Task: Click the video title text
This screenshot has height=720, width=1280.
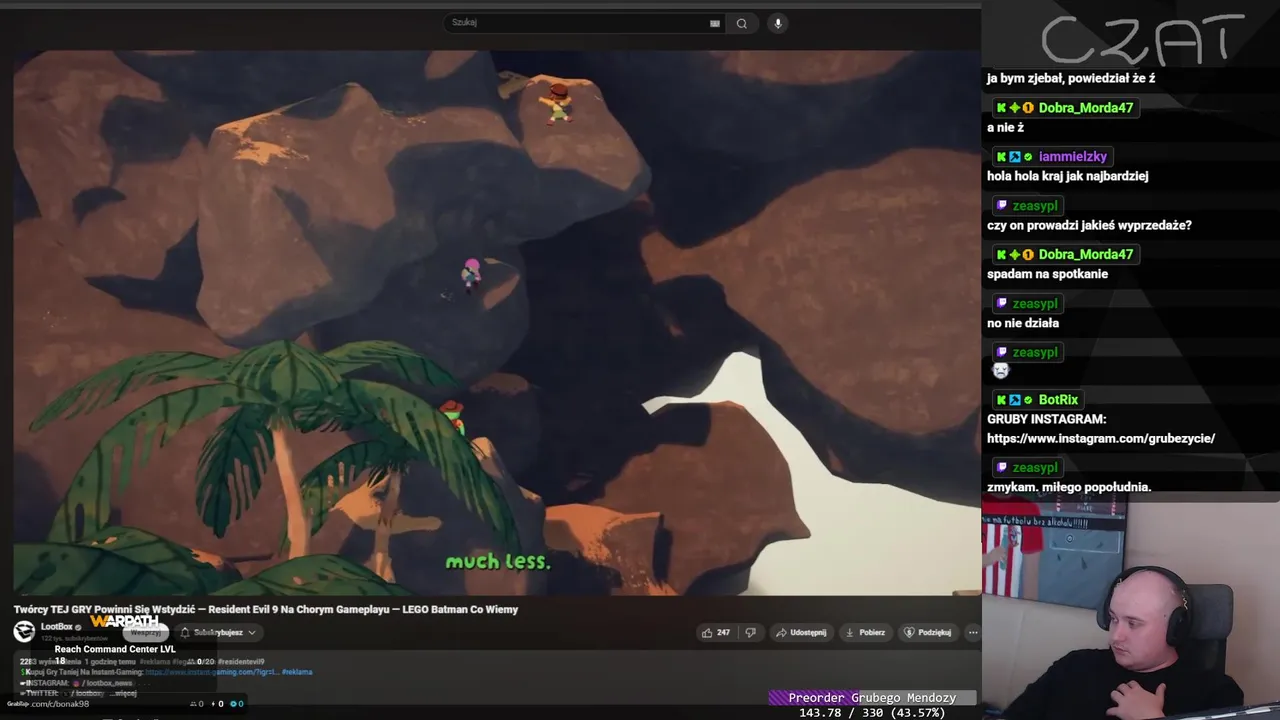Action: click(x=266, y=609)
